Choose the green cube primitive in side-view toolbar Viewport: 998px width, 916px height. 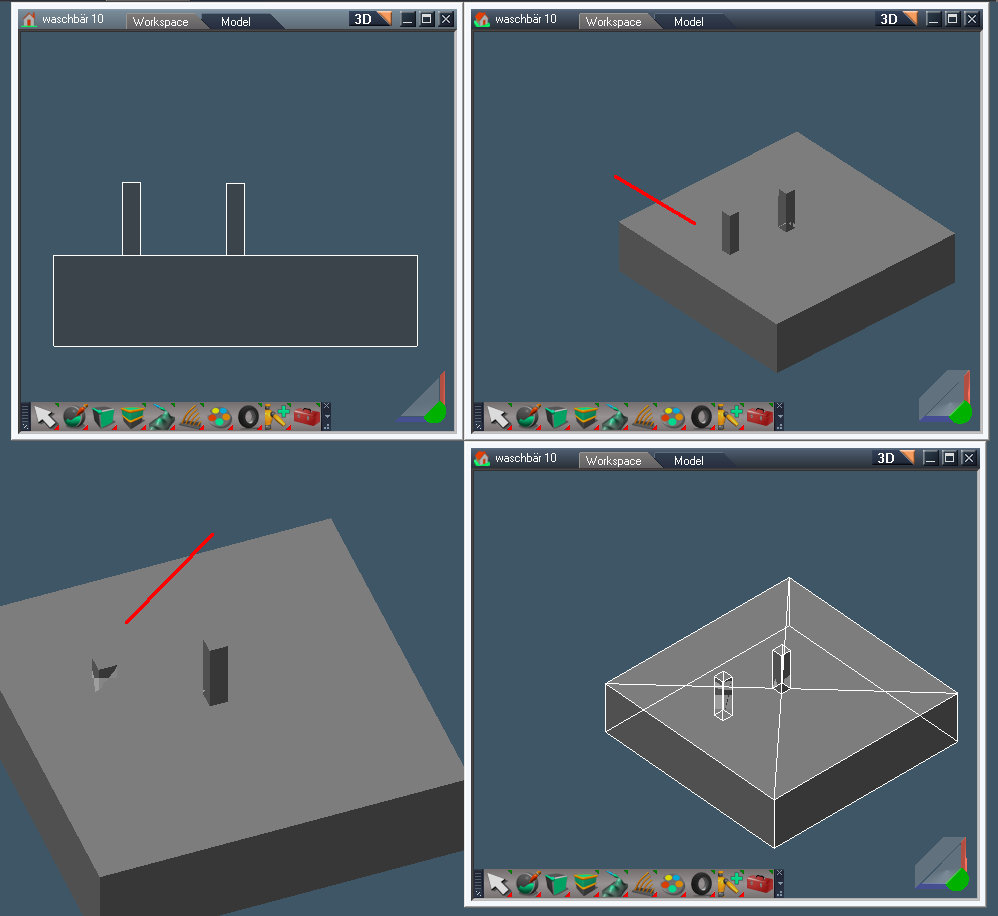103,416
